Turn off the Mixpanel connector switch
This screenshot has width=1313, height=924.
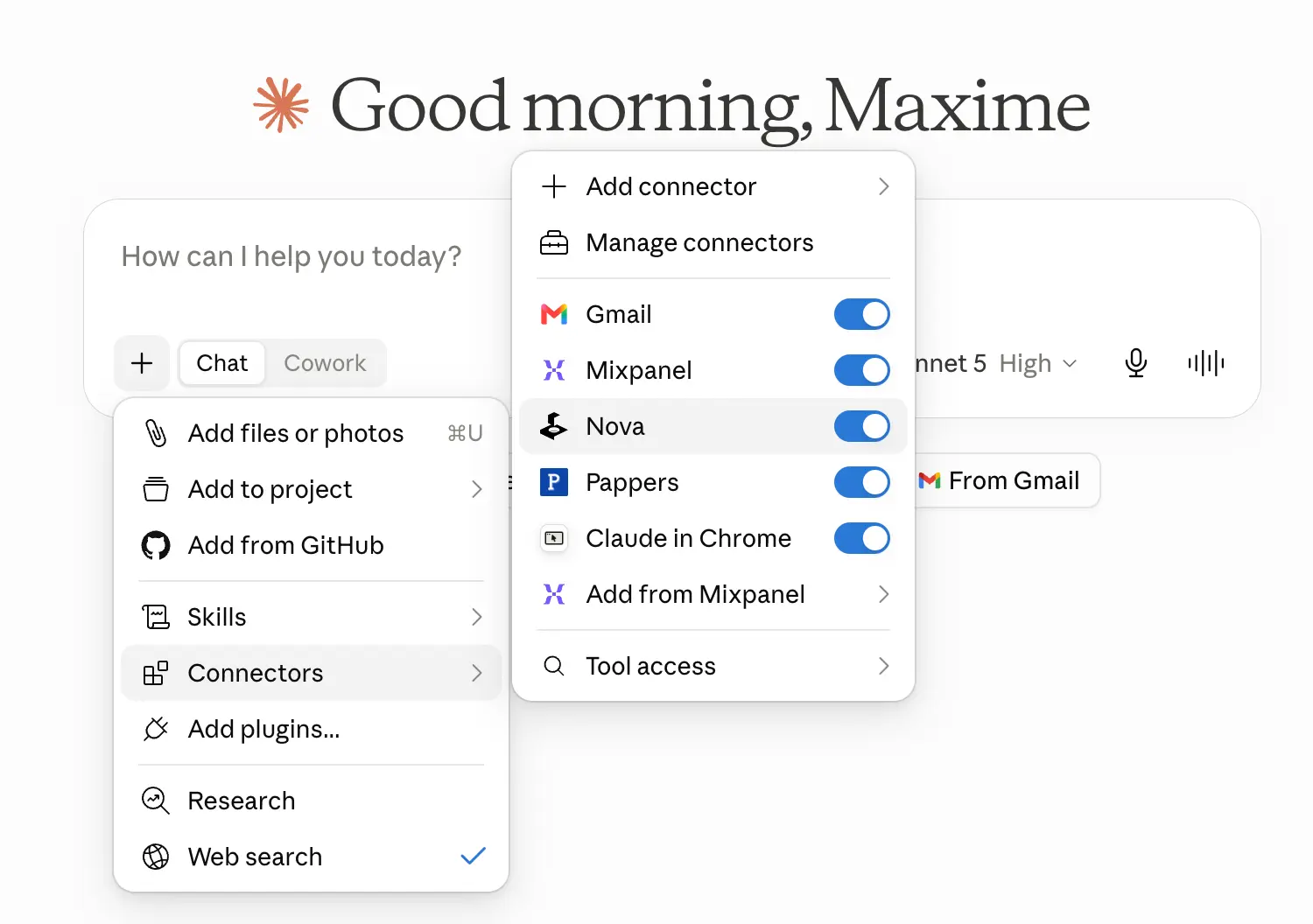point(862,370)
